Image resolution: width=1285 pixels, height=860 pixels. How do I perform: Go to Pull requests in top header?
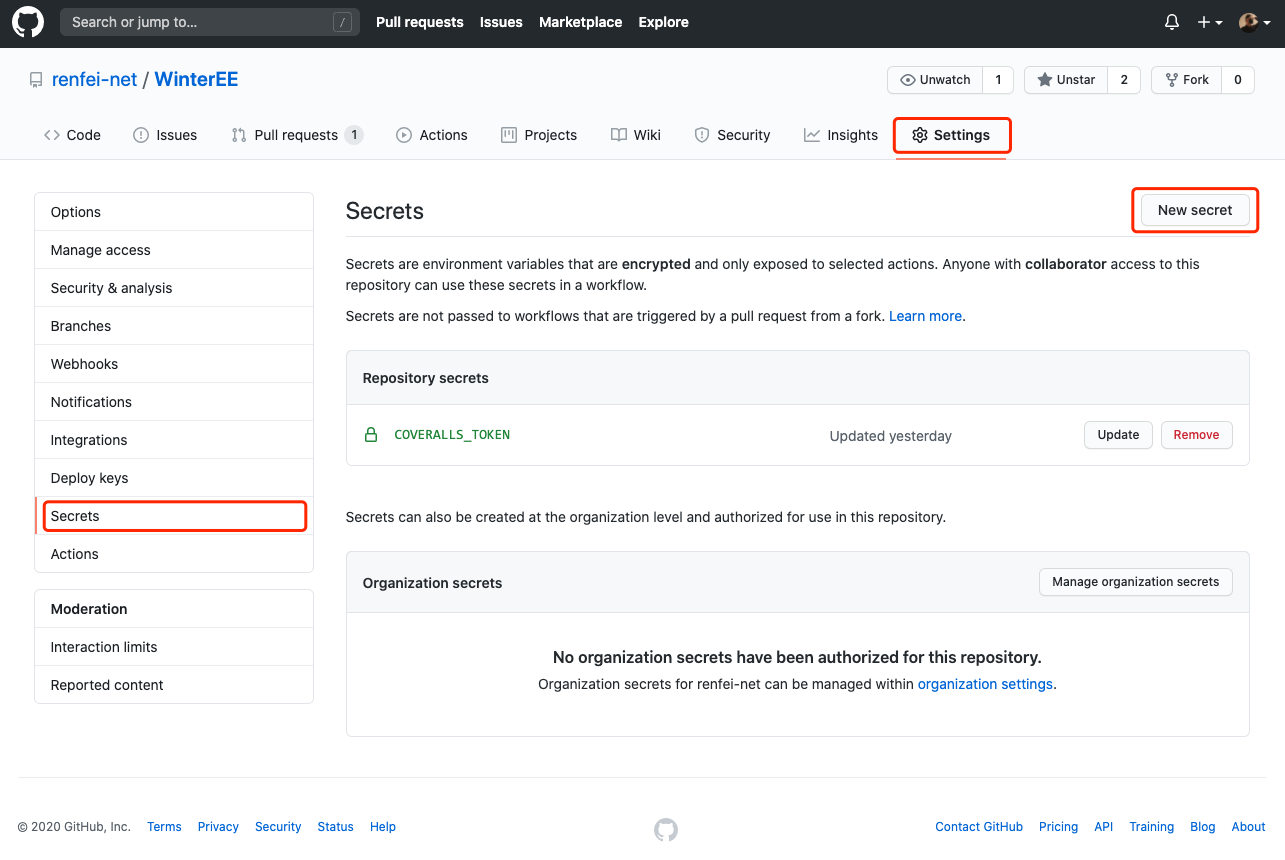[x=420, y=22]
